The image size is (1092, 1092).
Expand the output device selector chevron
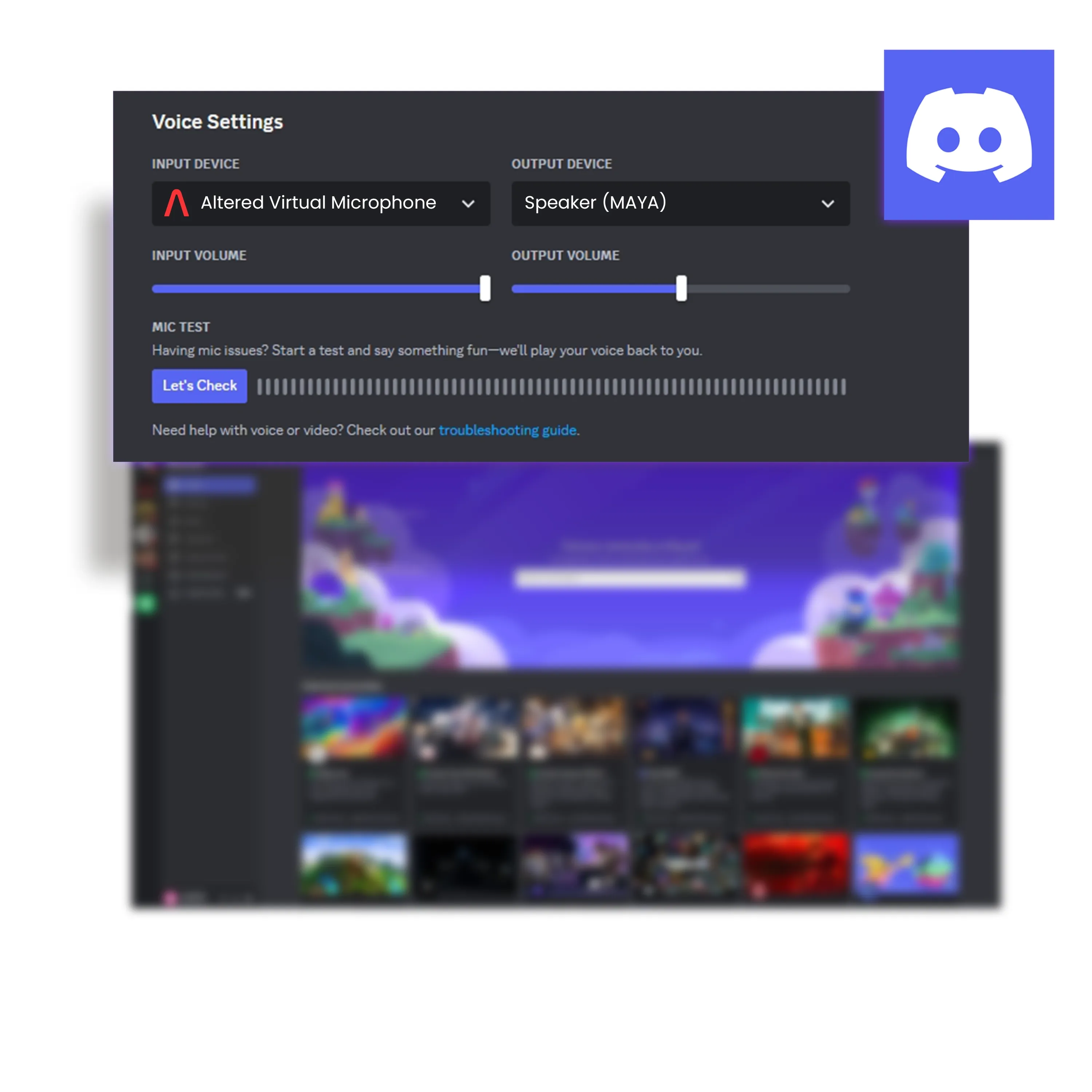[x=828, y=204]
